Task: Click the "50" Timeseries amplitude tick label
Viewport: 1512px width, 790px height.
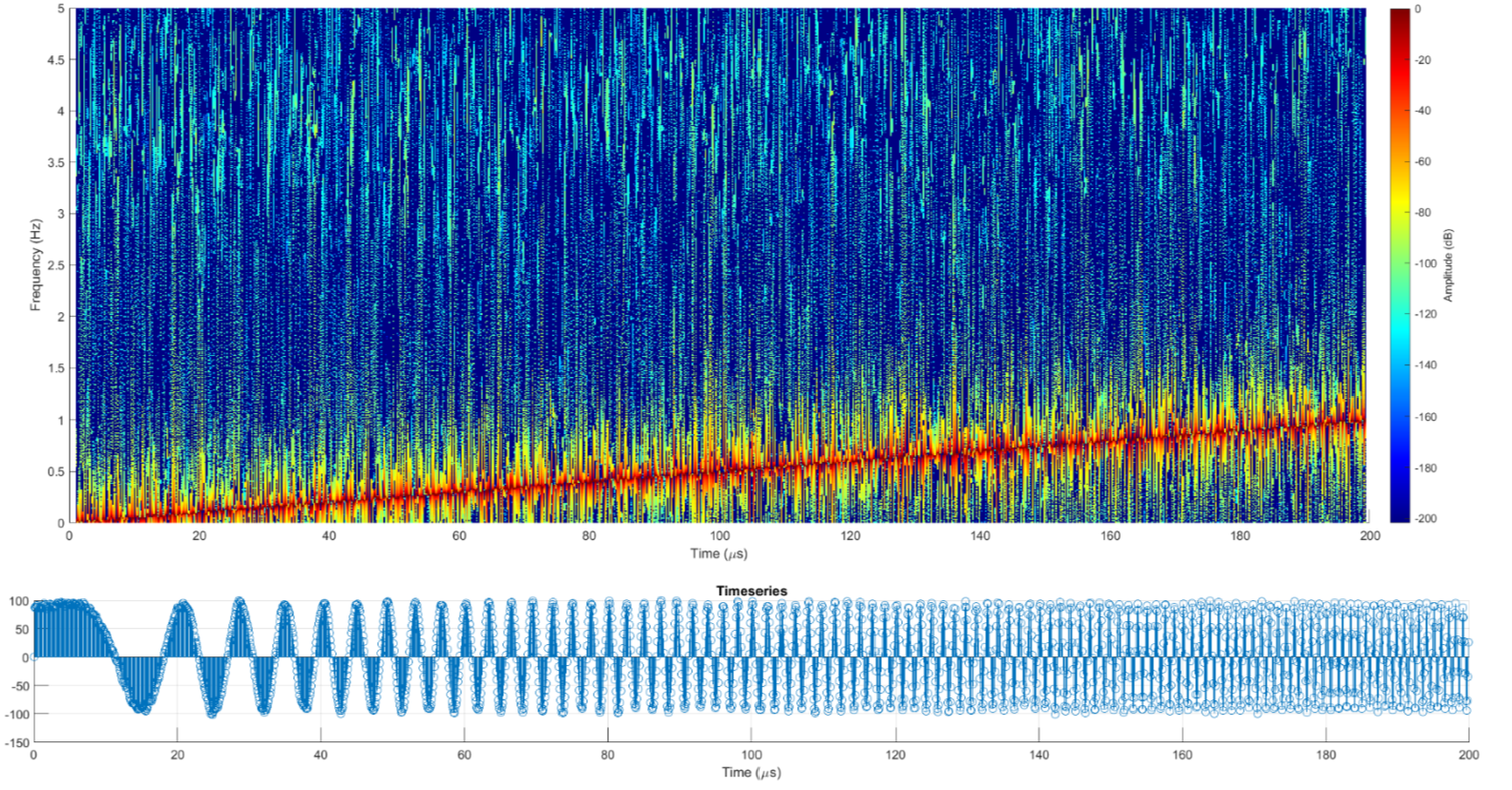Action: [x=22, y=630]
